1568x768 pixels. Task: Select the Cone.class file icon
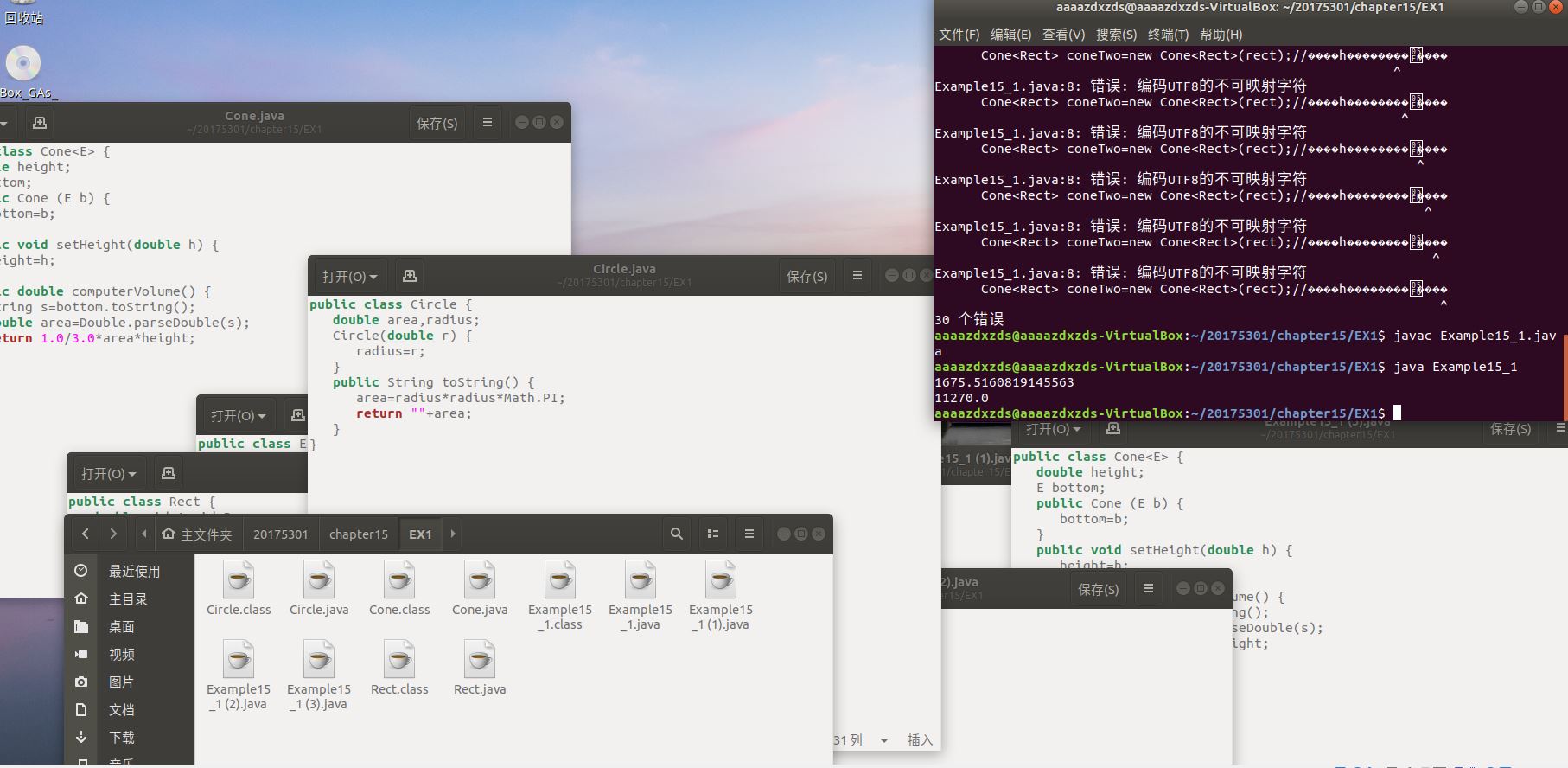click(x=399, y=579)
